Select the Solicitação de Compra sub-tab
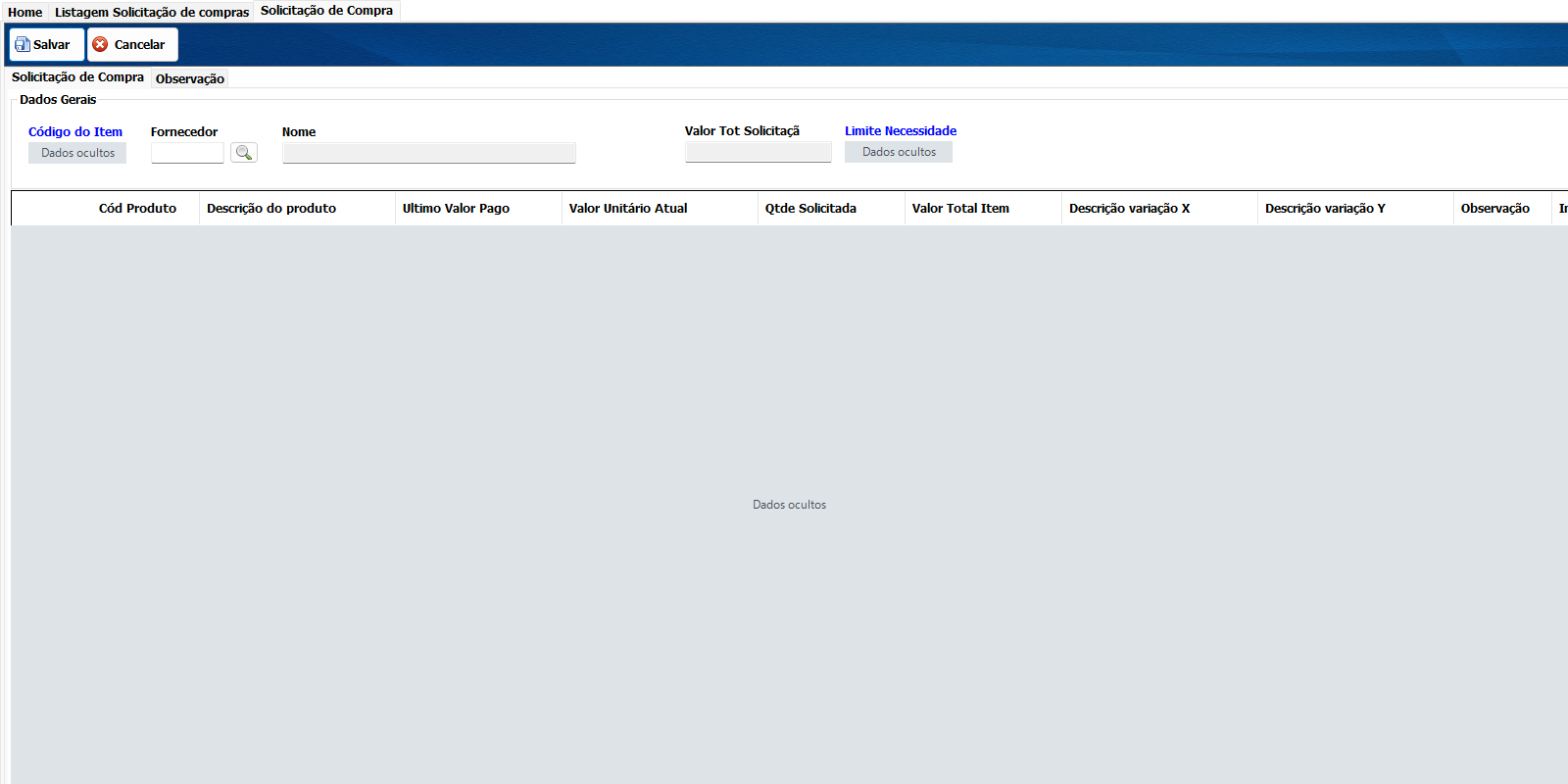 pyautogui.click(x=77, y=77)
